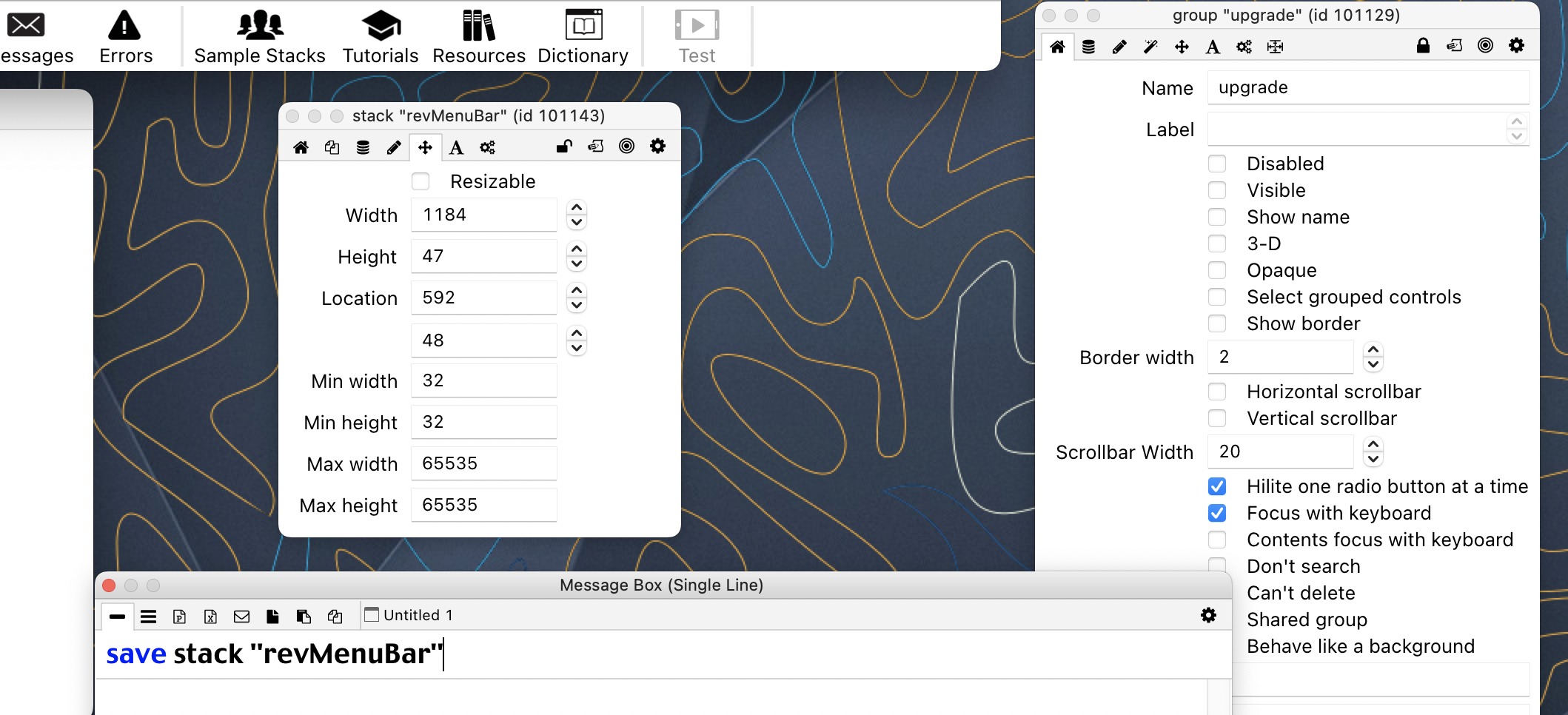1568x715 pixels.
Task: Enable the Show name checkbox
Action: (x=1217, y=217)
